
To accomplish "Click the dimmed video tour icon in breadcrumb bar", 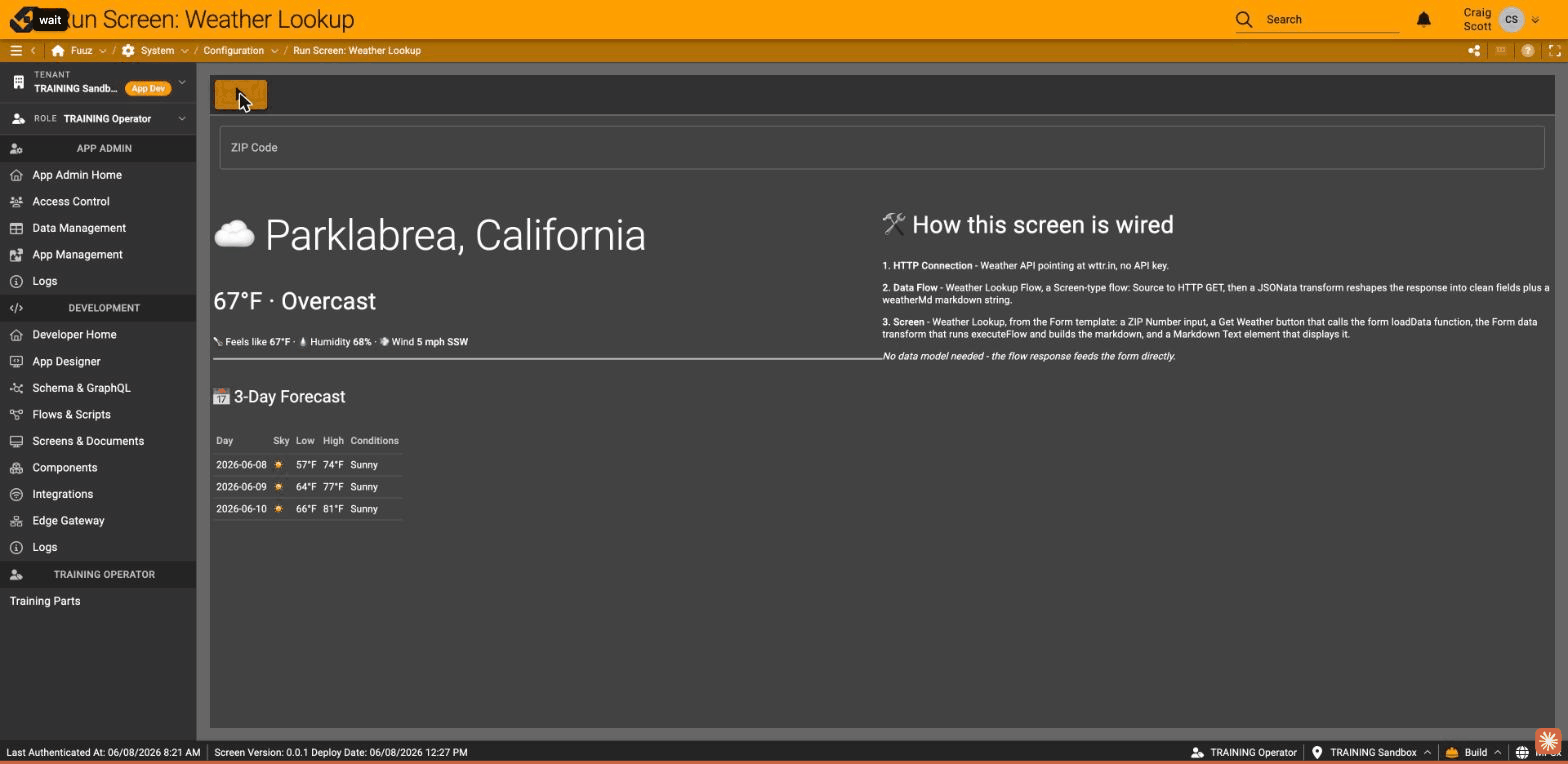I will coord(1501,50).
